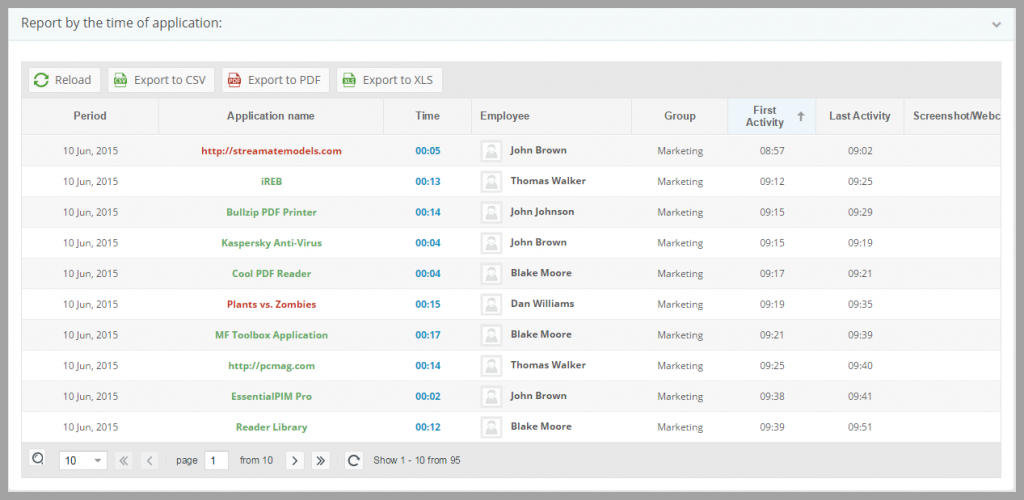Go to the first page

coord(123,460)
